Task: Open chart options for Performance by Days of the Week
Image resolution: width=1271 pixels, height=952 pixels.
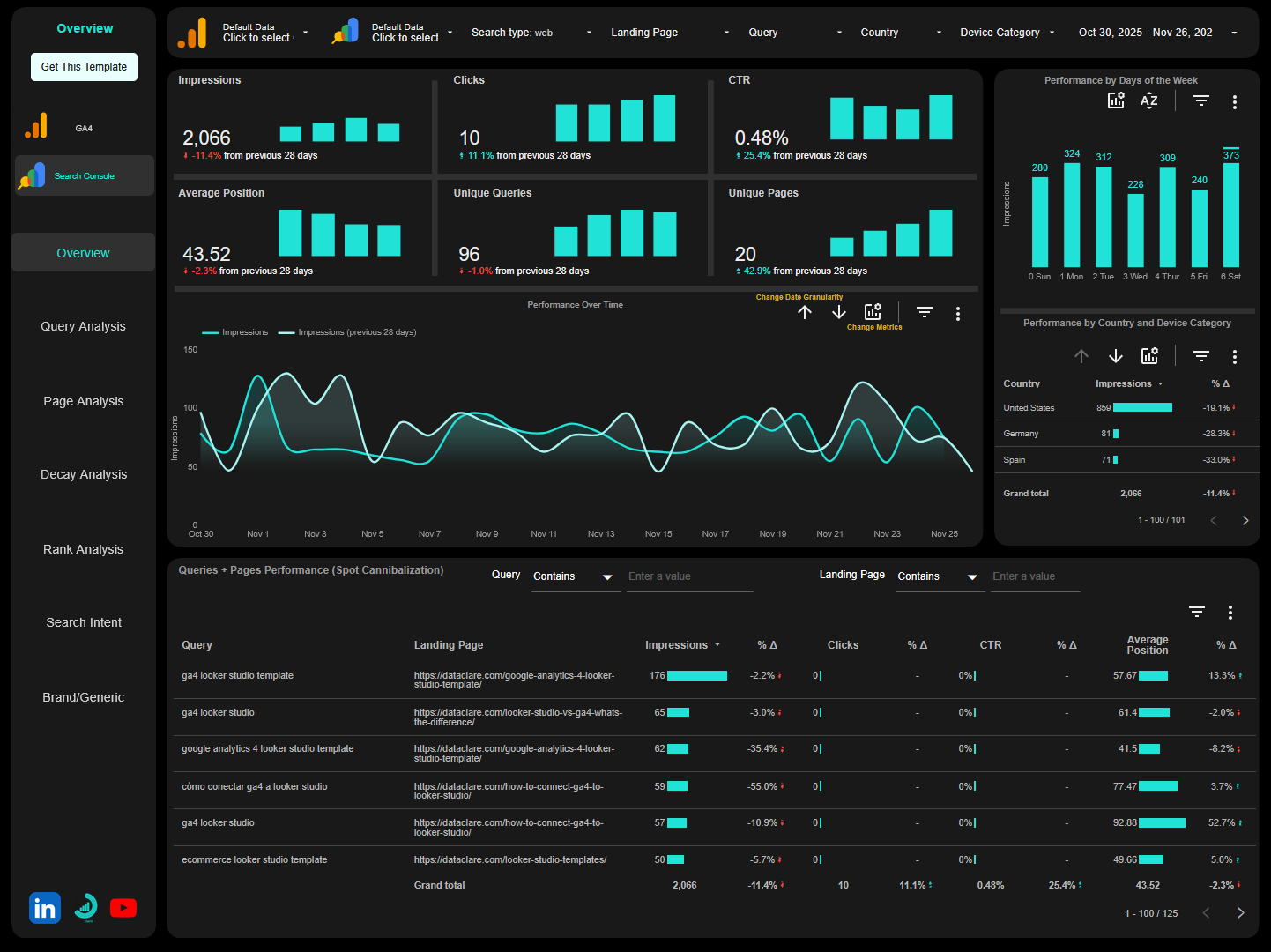Action: (x=1235, y=101)
